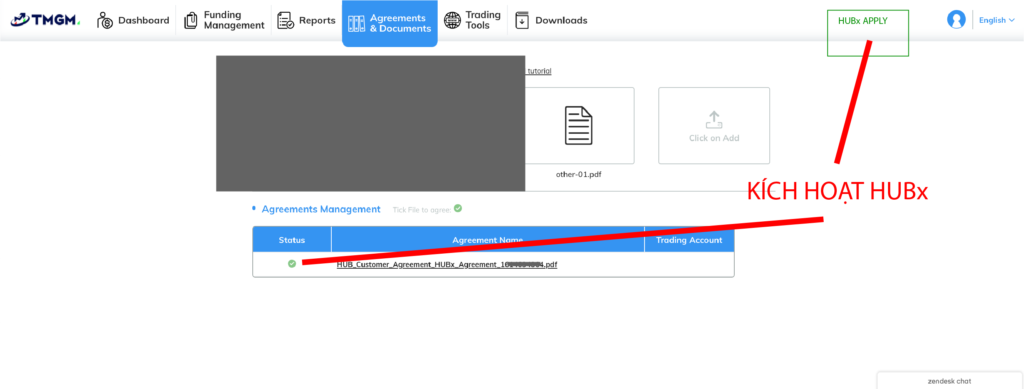
Task: Expand the English language dropdown
Action: [x=997, y=20]
